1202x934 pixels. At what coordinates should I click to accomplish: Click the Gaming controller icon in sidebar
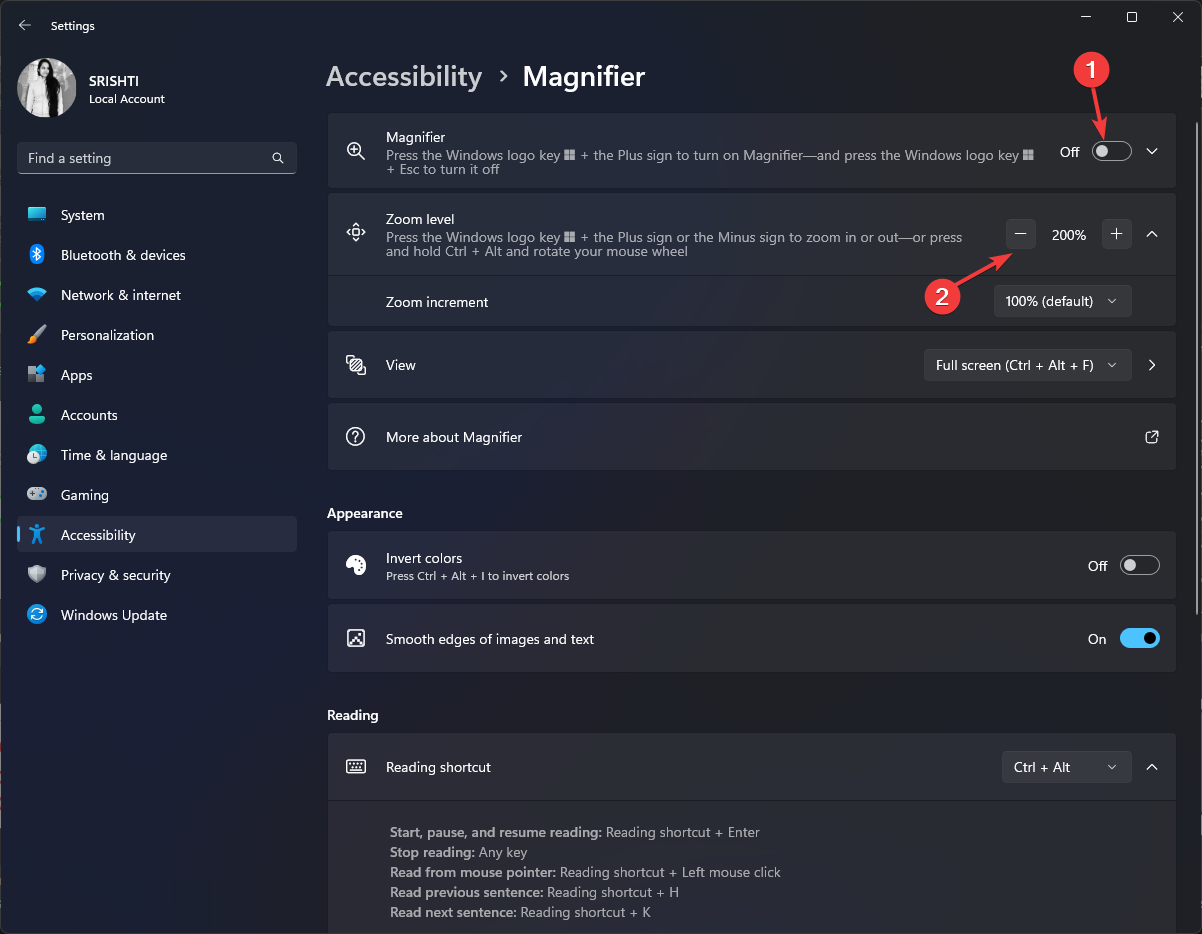(x=37, y=495)
